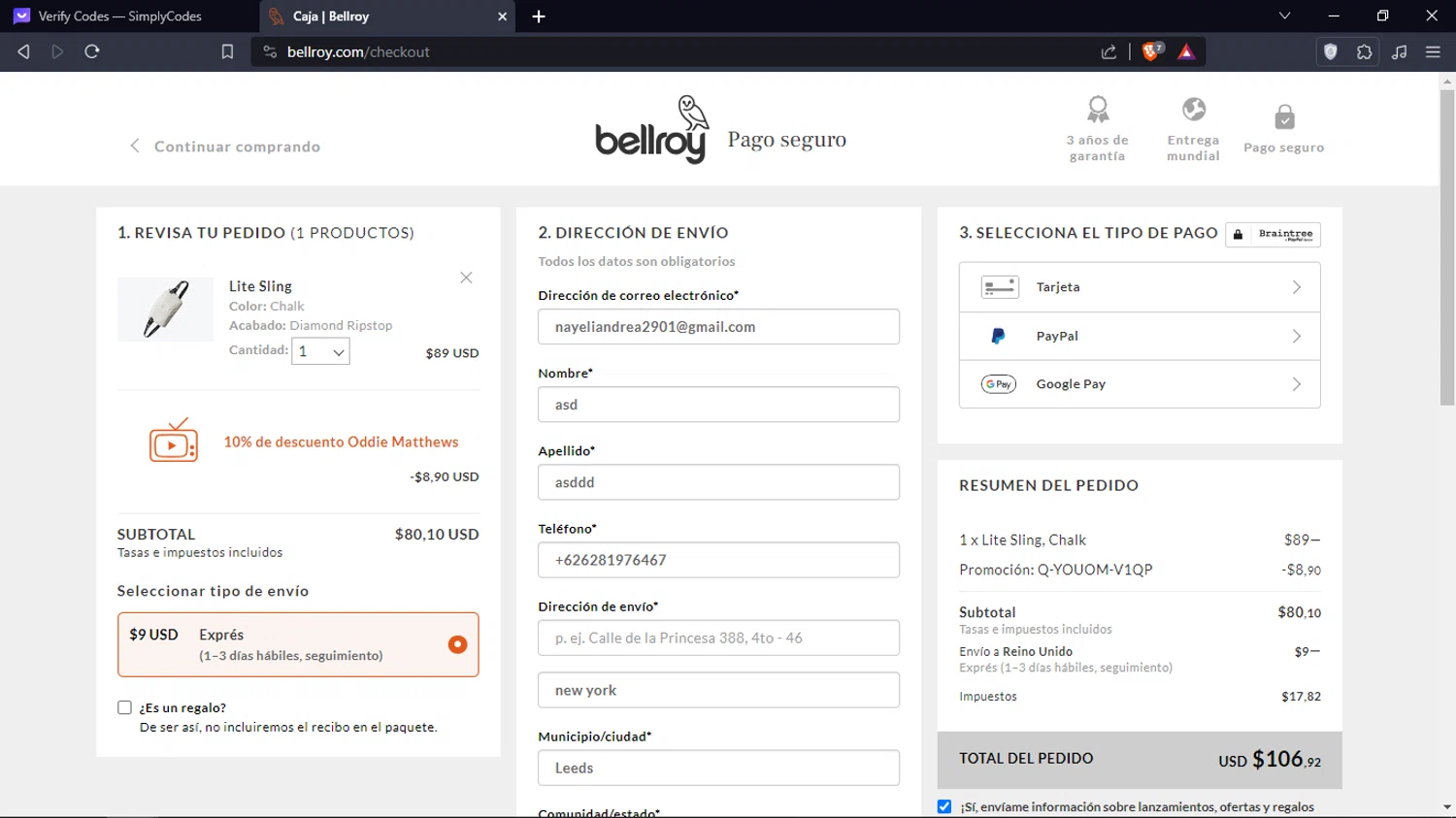
Task: Open a new browser tab
Action: (539, 16)
